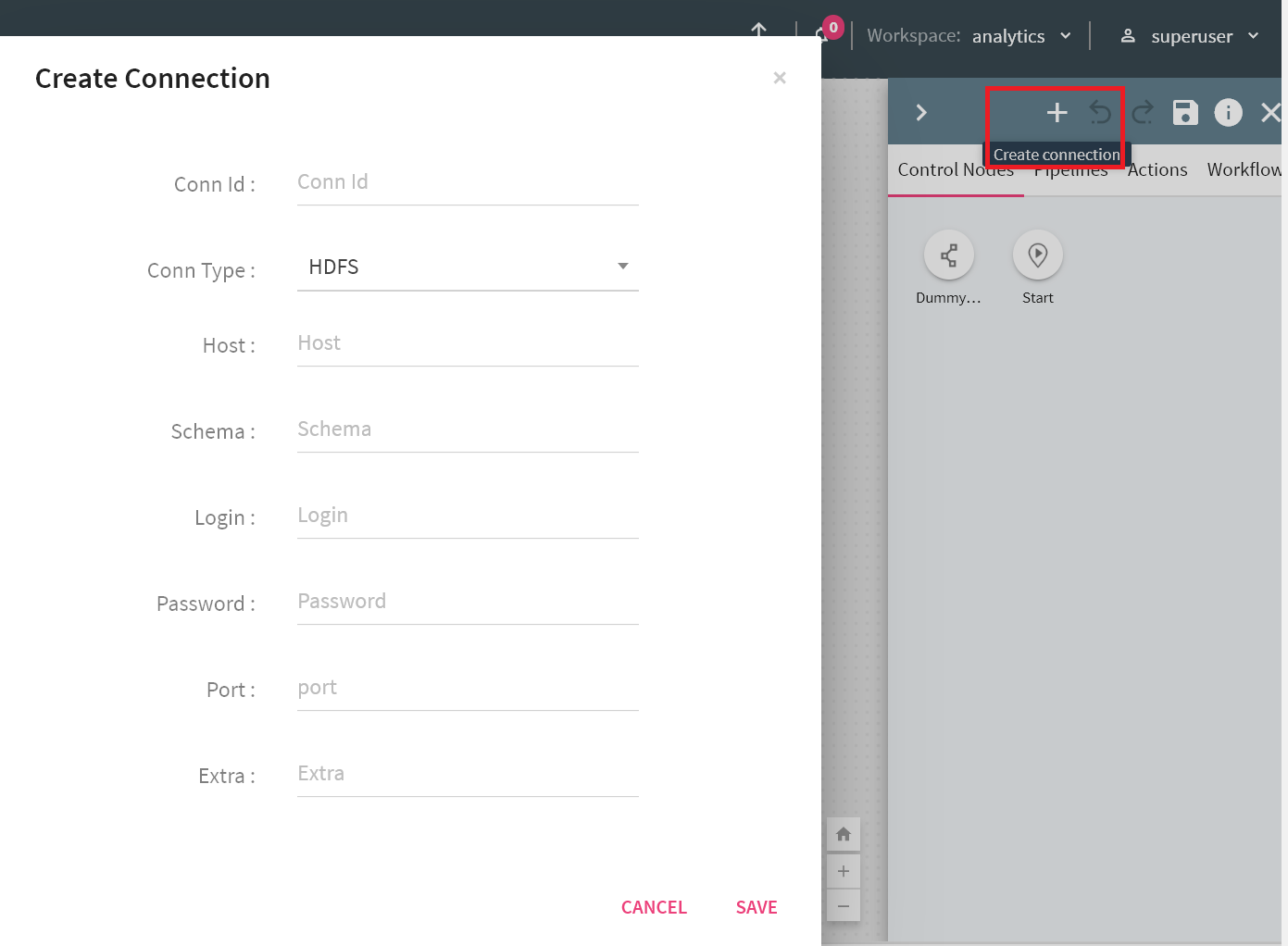
Task: Click the plus Create connection icon
Action: (1057, 113)
